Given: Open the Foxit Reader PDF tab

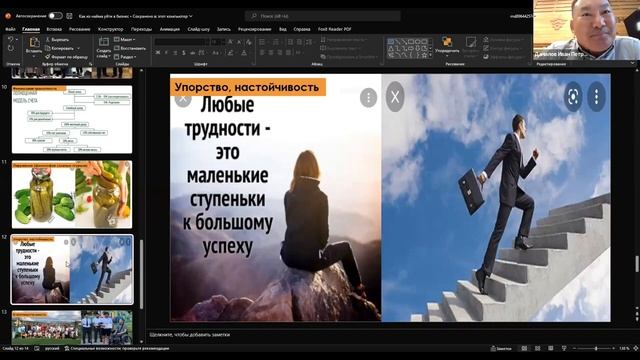Looking at the screenshot, I should (x=335, y=29).
